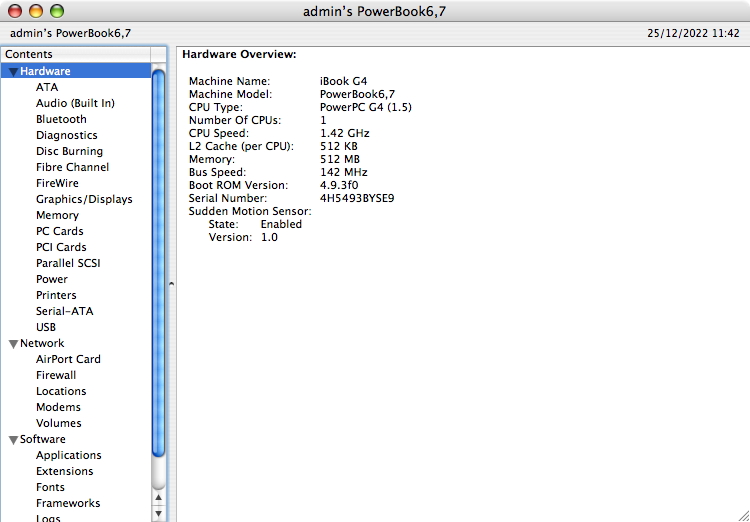Collapse the Hardware disclosure triangle
The width and height of the screenshot is (750, 522).
13,72
